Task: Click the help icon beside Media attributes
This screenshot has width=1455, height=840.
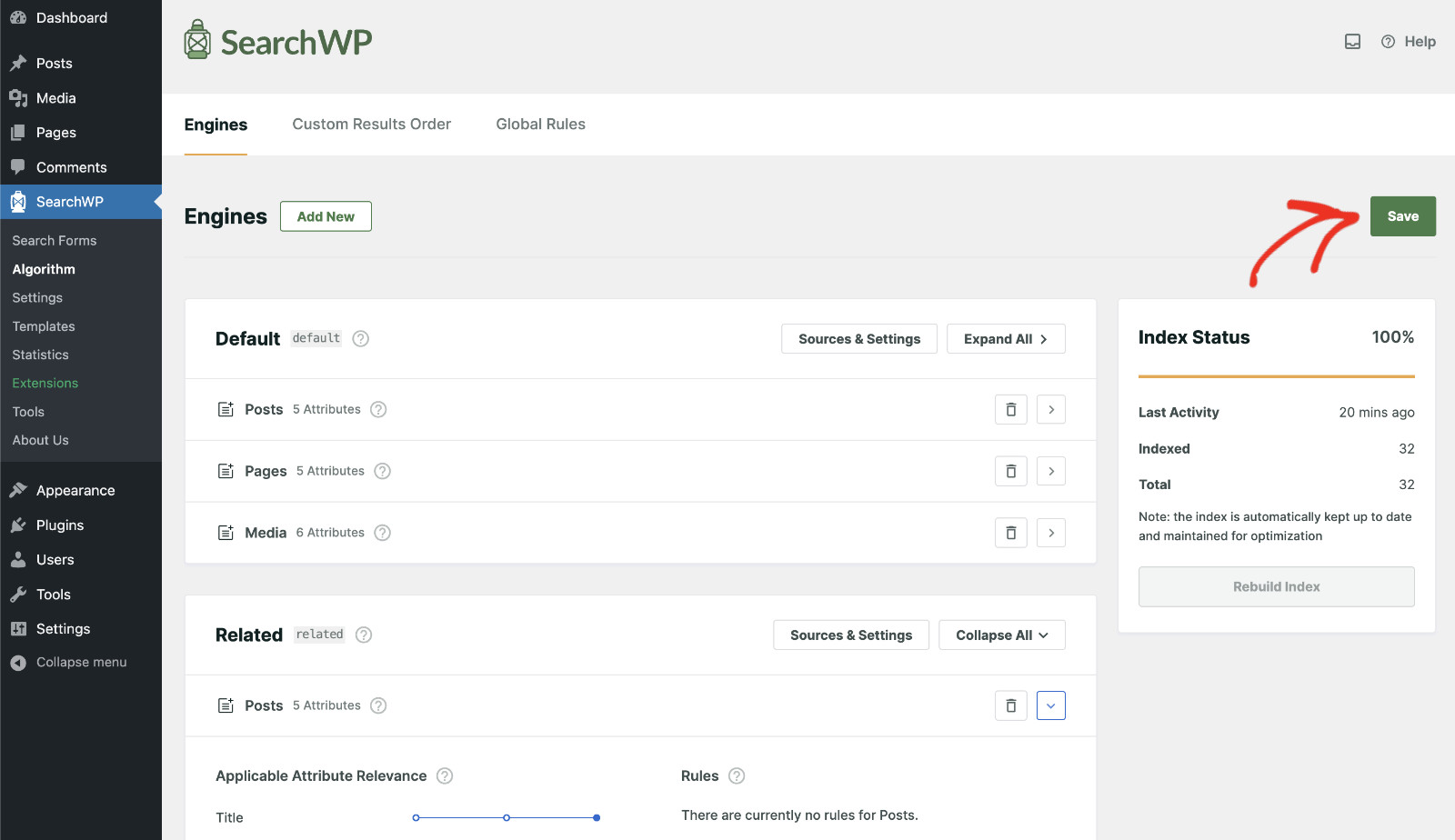Action: (x=383, y=533)
